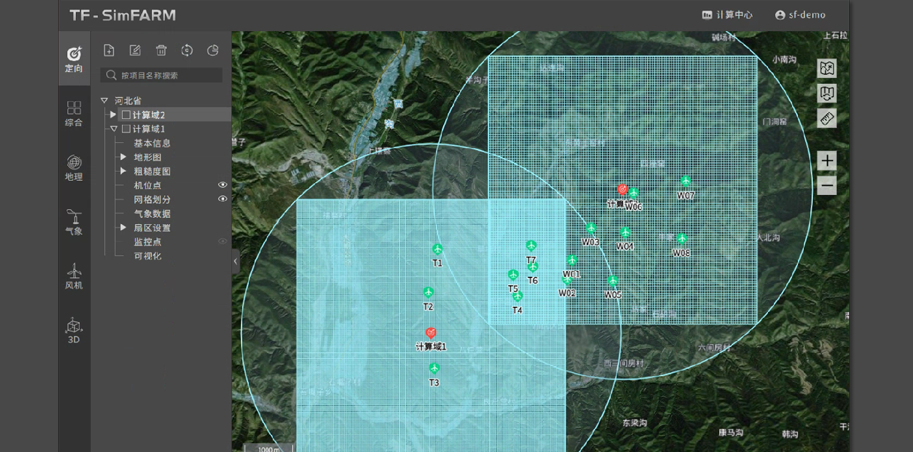Select the ruler measurement tool
This screenshot has width=913, height=452.
pos(827,118)
